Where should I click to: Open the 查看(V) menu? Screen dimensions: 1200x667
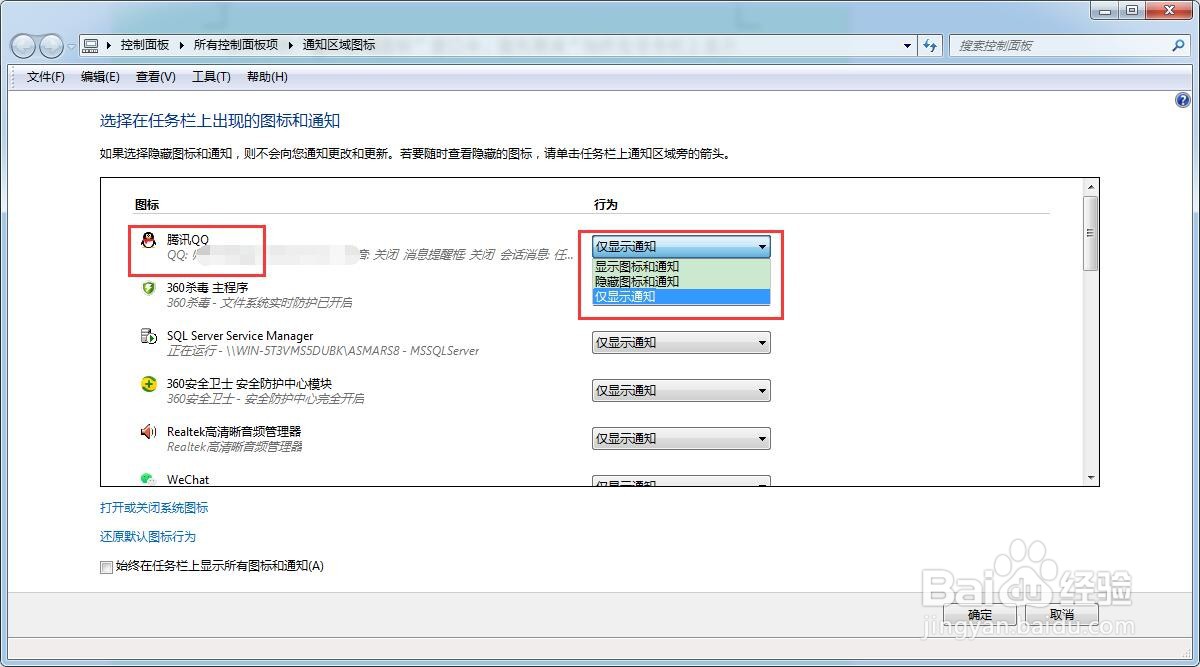coord(155,77)
